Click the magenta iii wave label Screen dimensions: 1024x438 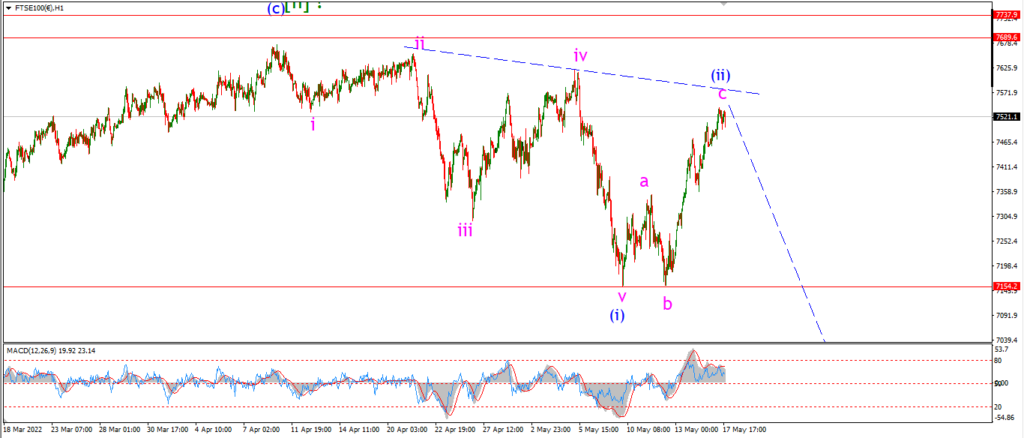465,229
